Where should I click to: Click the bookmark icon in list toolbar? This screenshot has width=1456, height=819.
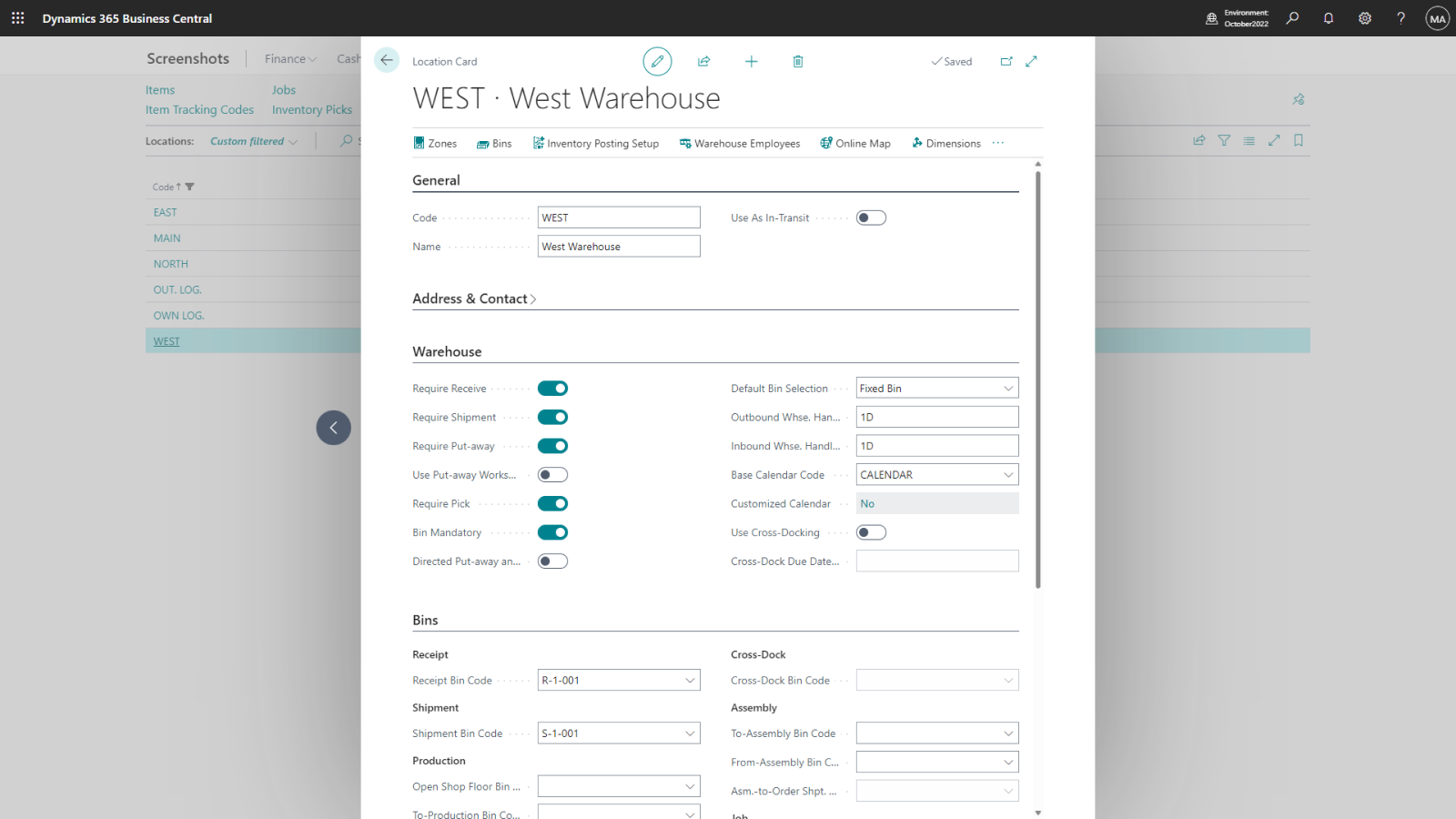coord(1299,140)
